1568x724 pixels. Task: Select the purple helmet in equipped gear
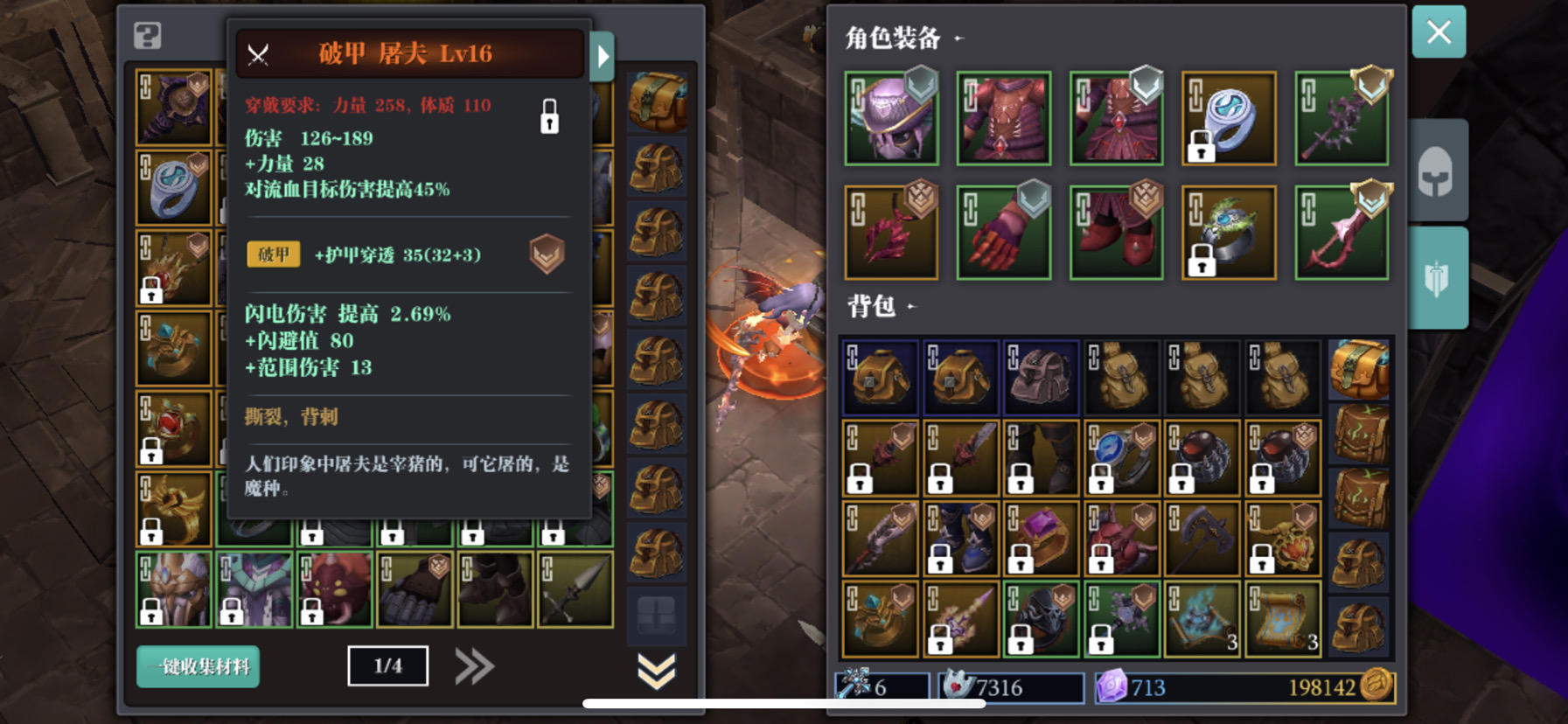click(891, 119)
